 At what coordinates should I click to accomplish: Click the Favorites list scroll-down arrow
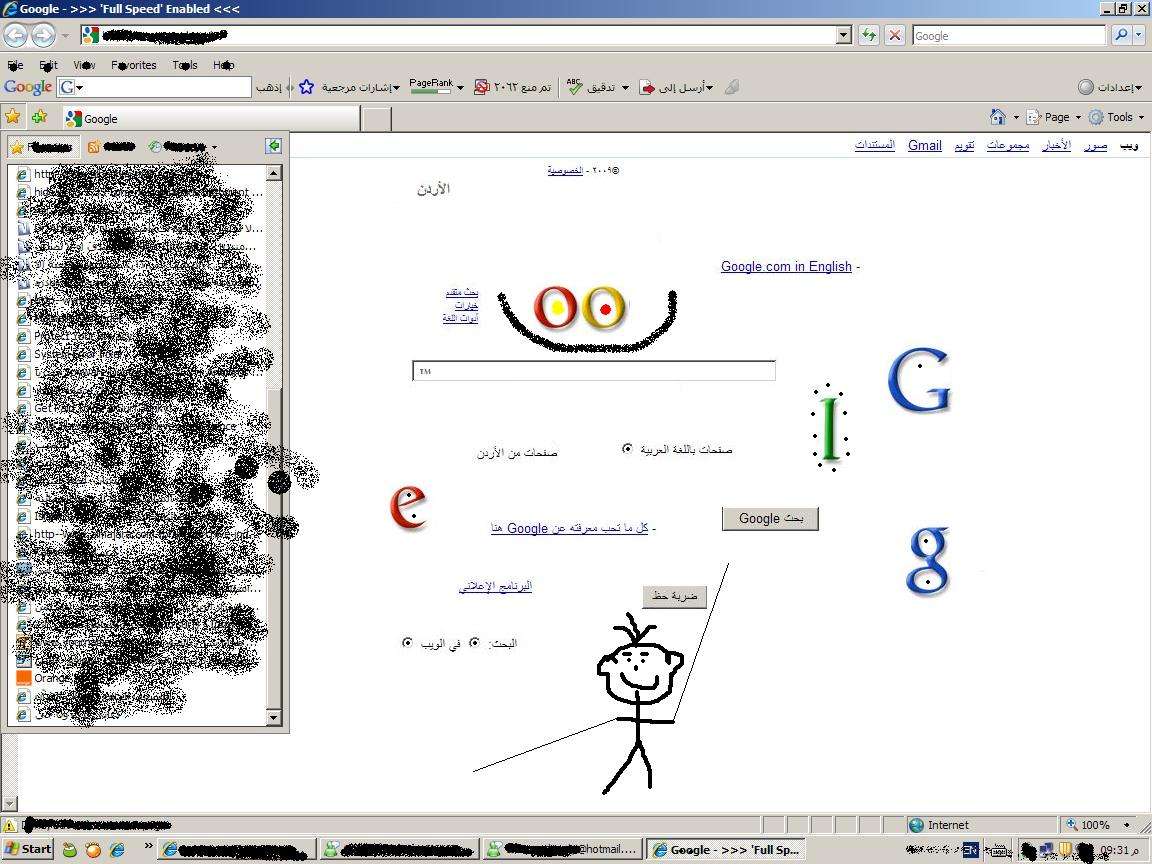pos(273,716)
